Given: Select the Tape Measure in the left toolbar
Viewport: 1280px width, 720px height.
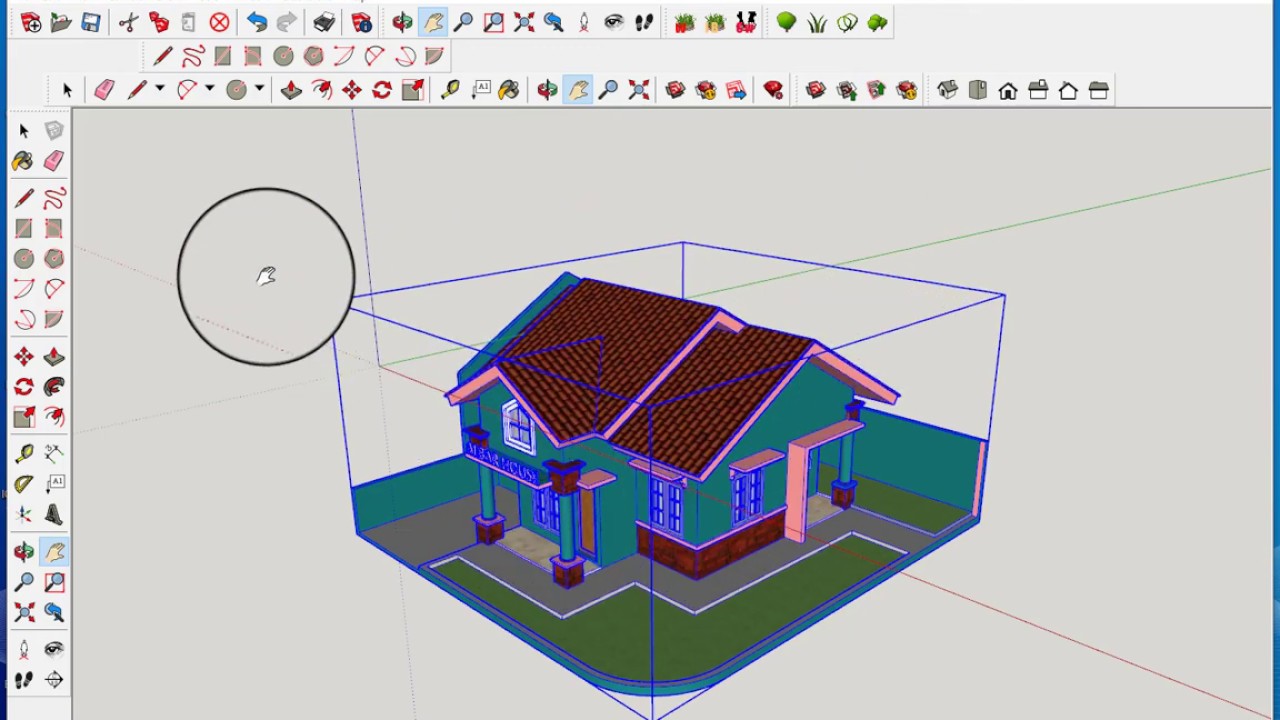Looking at the screenshot, I should (x=23, y=454).
